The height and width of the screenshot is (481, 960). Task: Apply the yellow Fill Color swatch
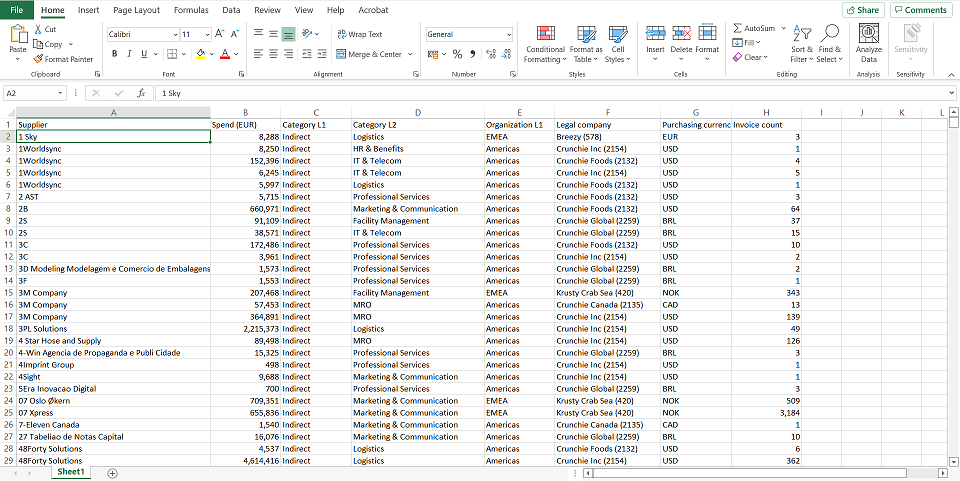(x=199, y=54)
